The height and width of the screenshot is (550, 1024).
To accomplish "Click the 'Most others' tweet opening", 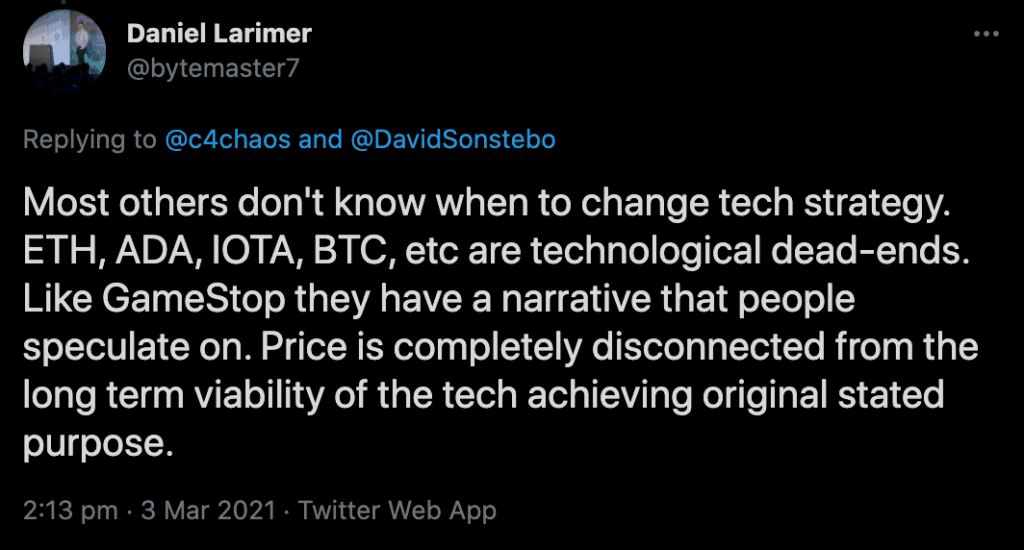I will [125, 203].
